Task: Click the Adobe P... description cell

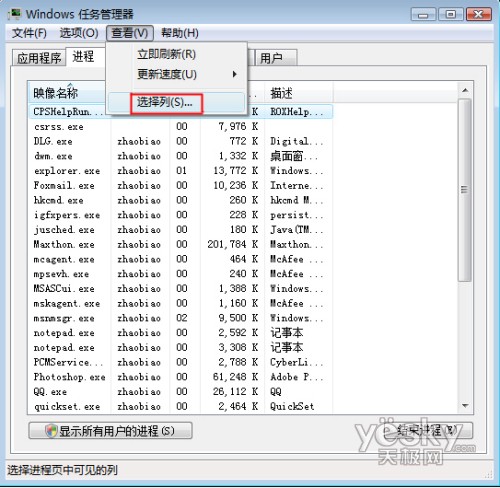Action: pos(296,377)
